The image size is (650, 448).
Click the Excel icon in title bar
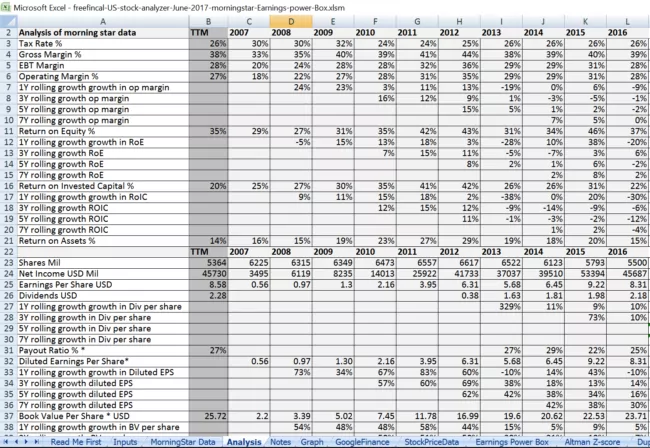click(7, 7)
